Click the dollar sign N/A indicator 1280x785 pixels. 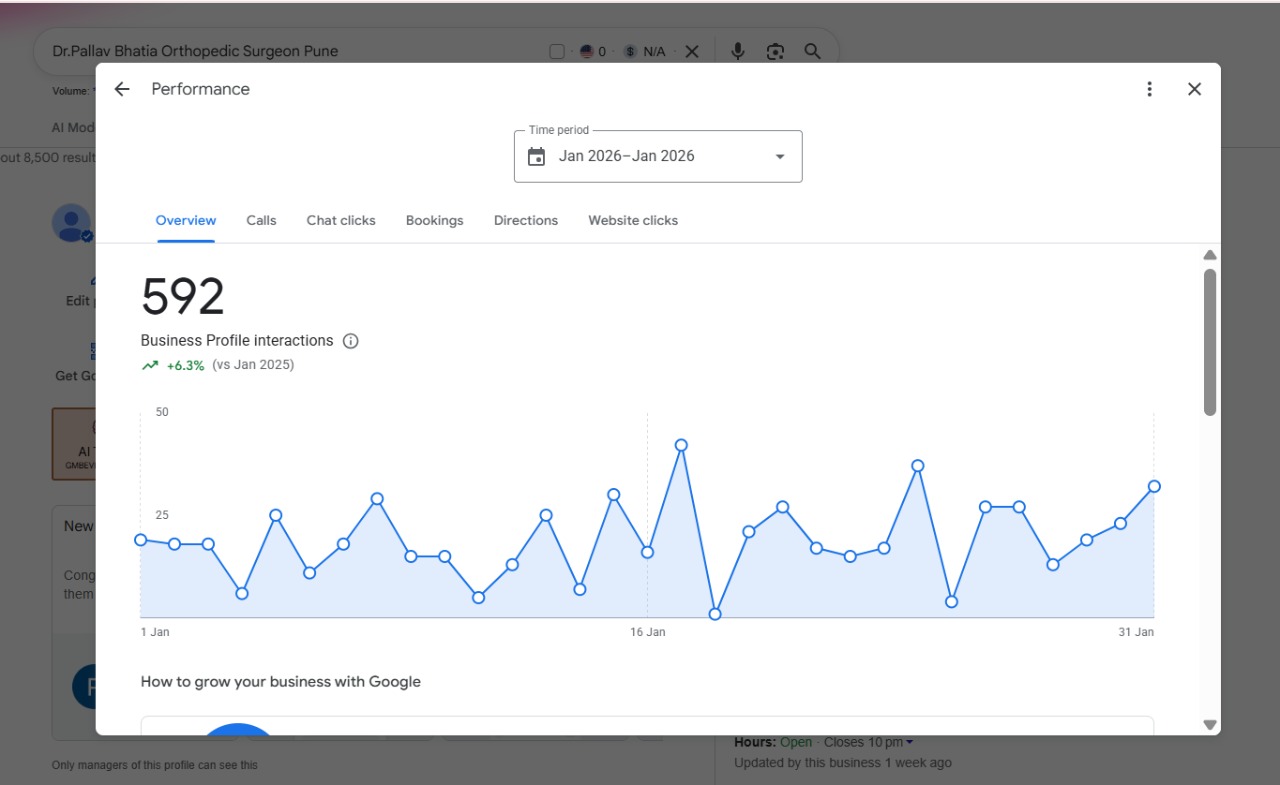point(645,51)
